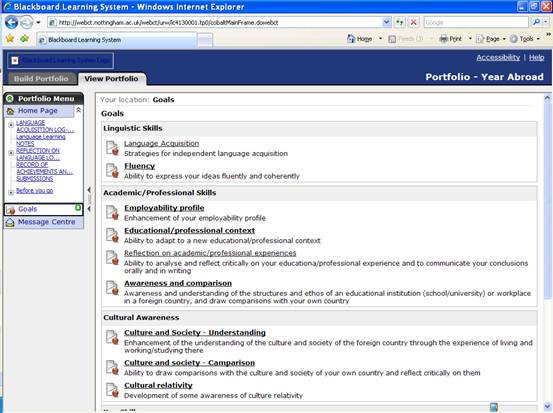
Task: Open the Language Learning NOTES link
Action: click(x=41, y=140)
